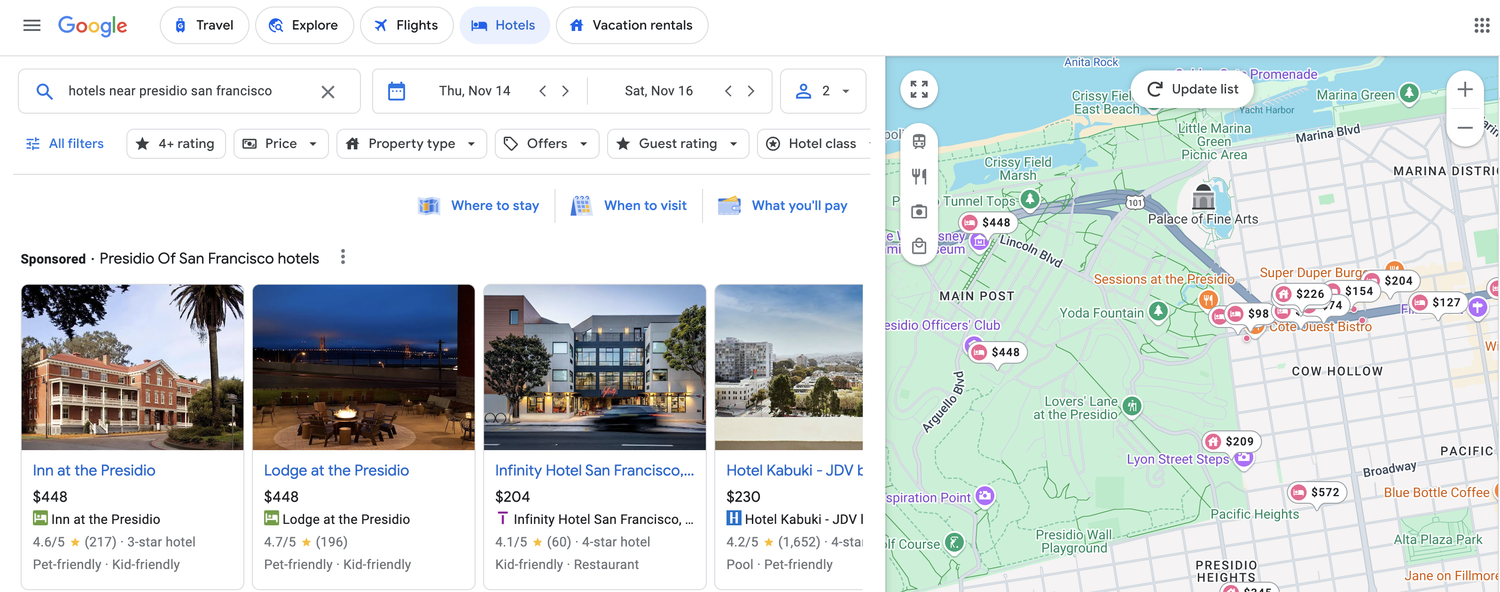The height and width of the screenshot is (592, 1500).
Task: Switch to the Flights tab
Action: [x=406, y=25]
